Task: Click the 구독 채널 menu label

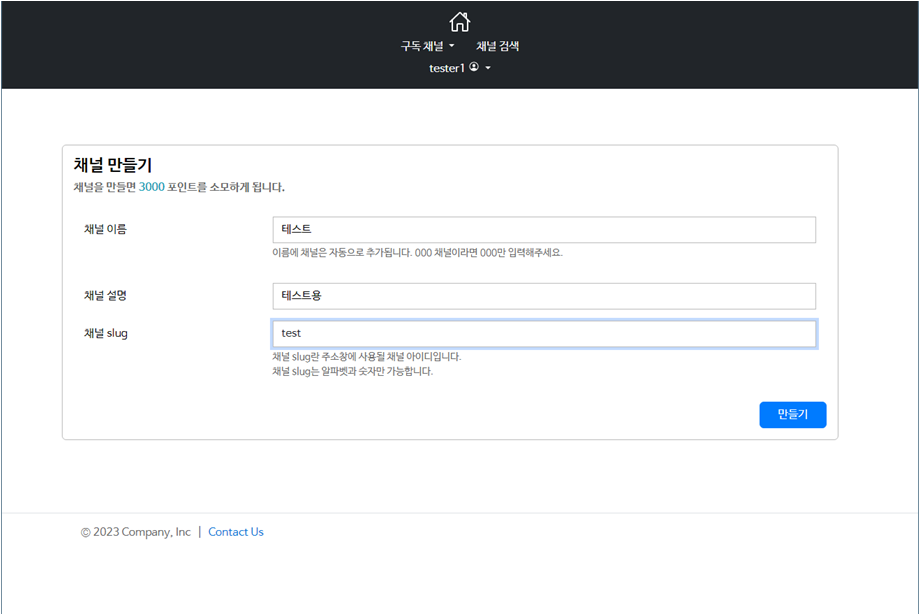Action: pyautogui.click(x=422, y=46)
